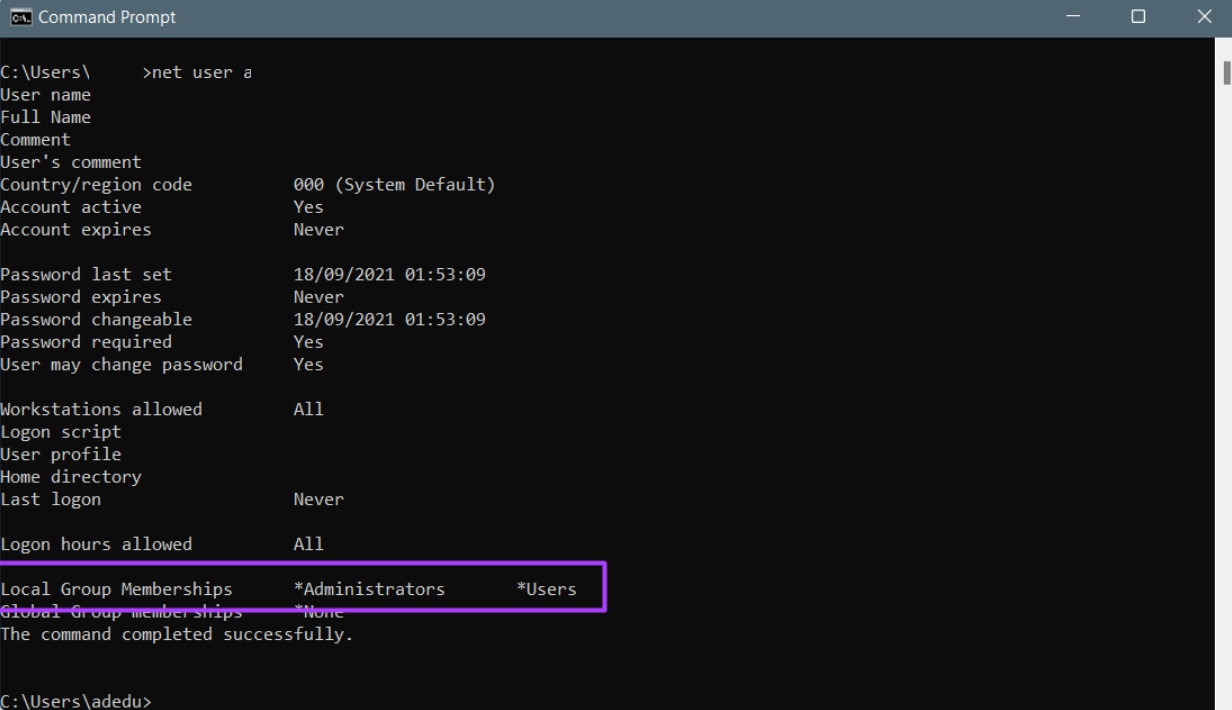Click the "Yes" value beside Account active

tap(308, 207)
